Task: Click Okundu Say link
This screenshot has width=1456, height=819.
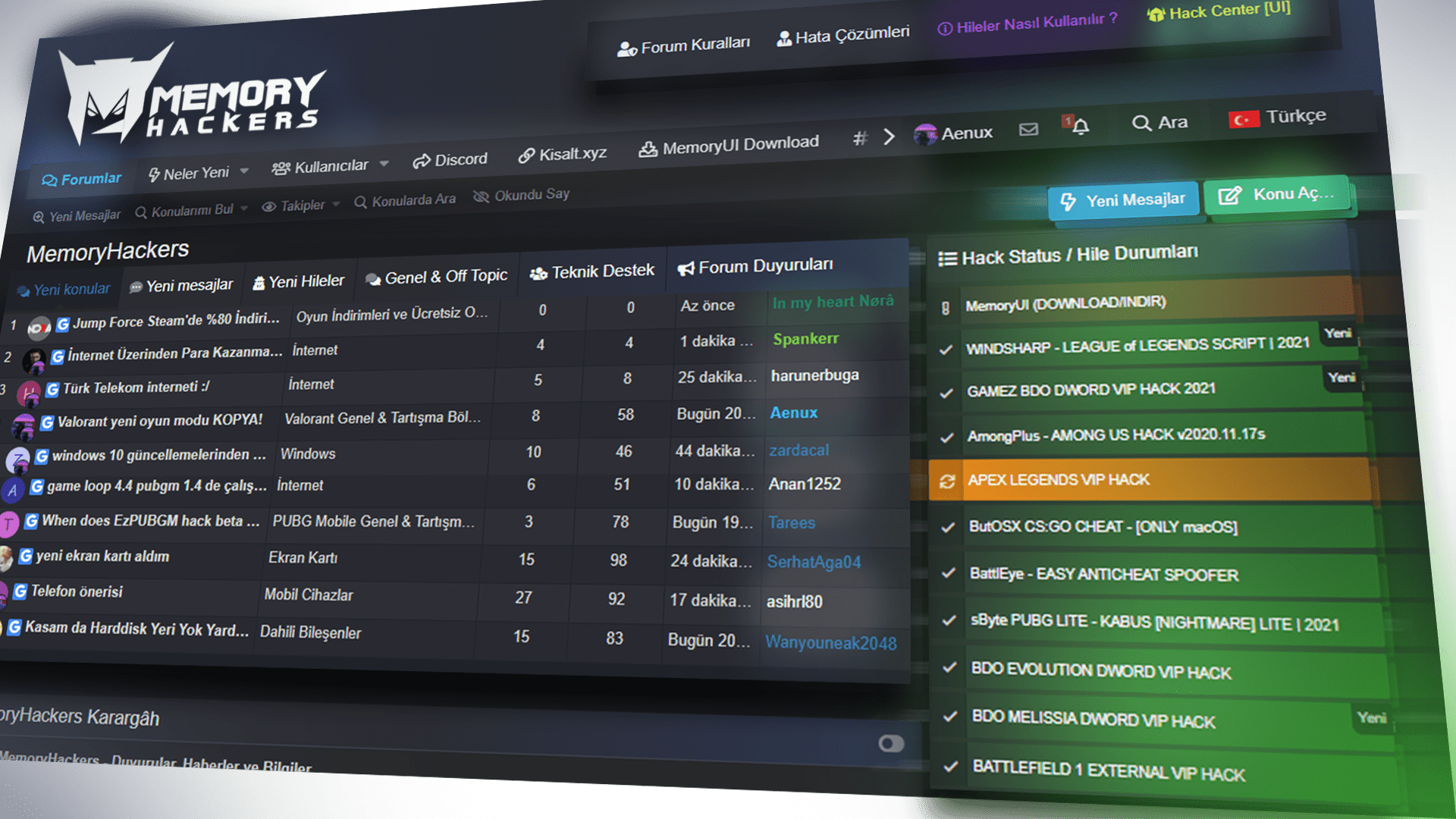Action: (522, 195)
